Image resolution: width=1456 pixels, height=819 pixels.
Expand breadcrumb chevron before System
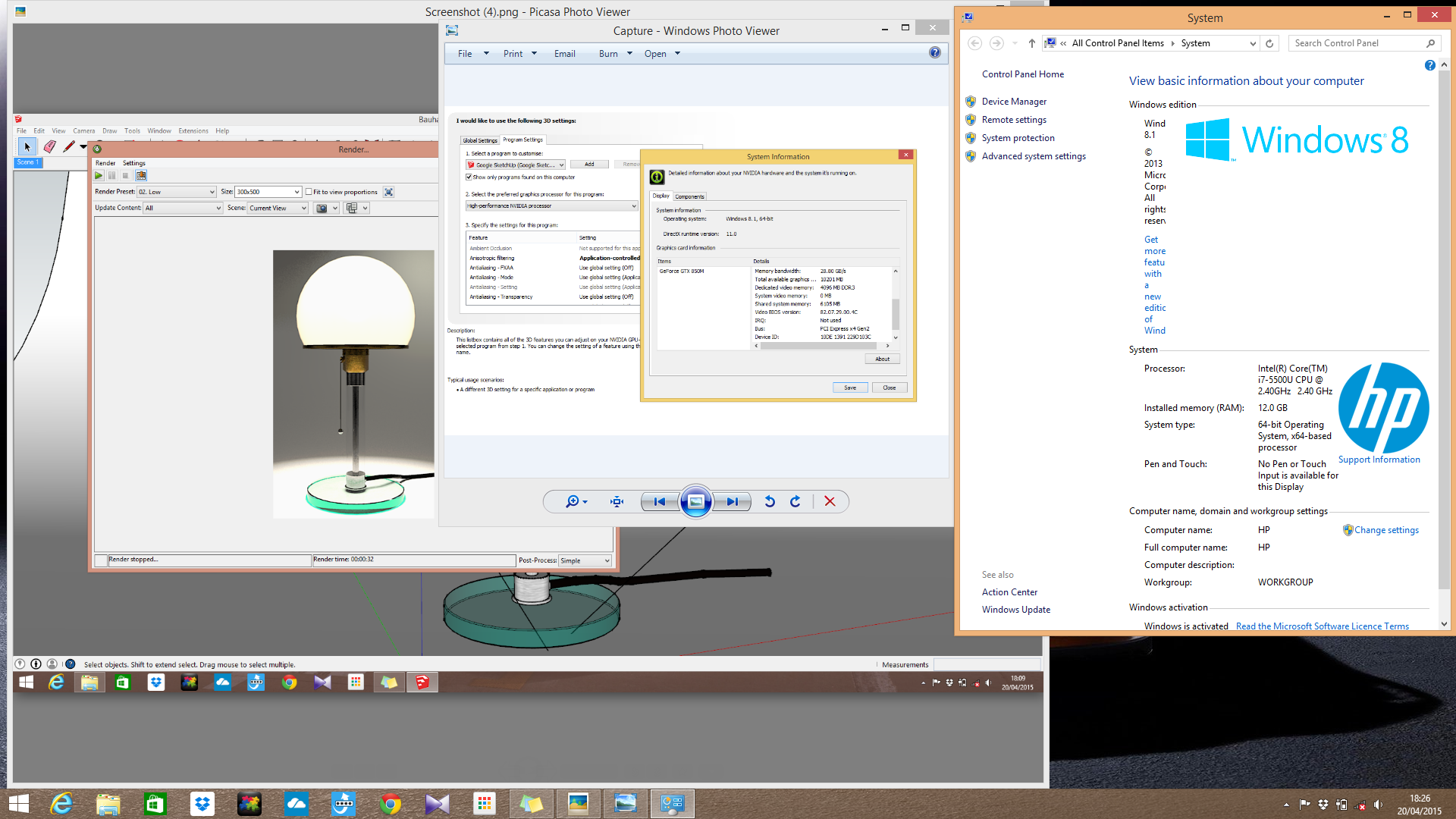pyautogui.click(x=1172, y=43)
